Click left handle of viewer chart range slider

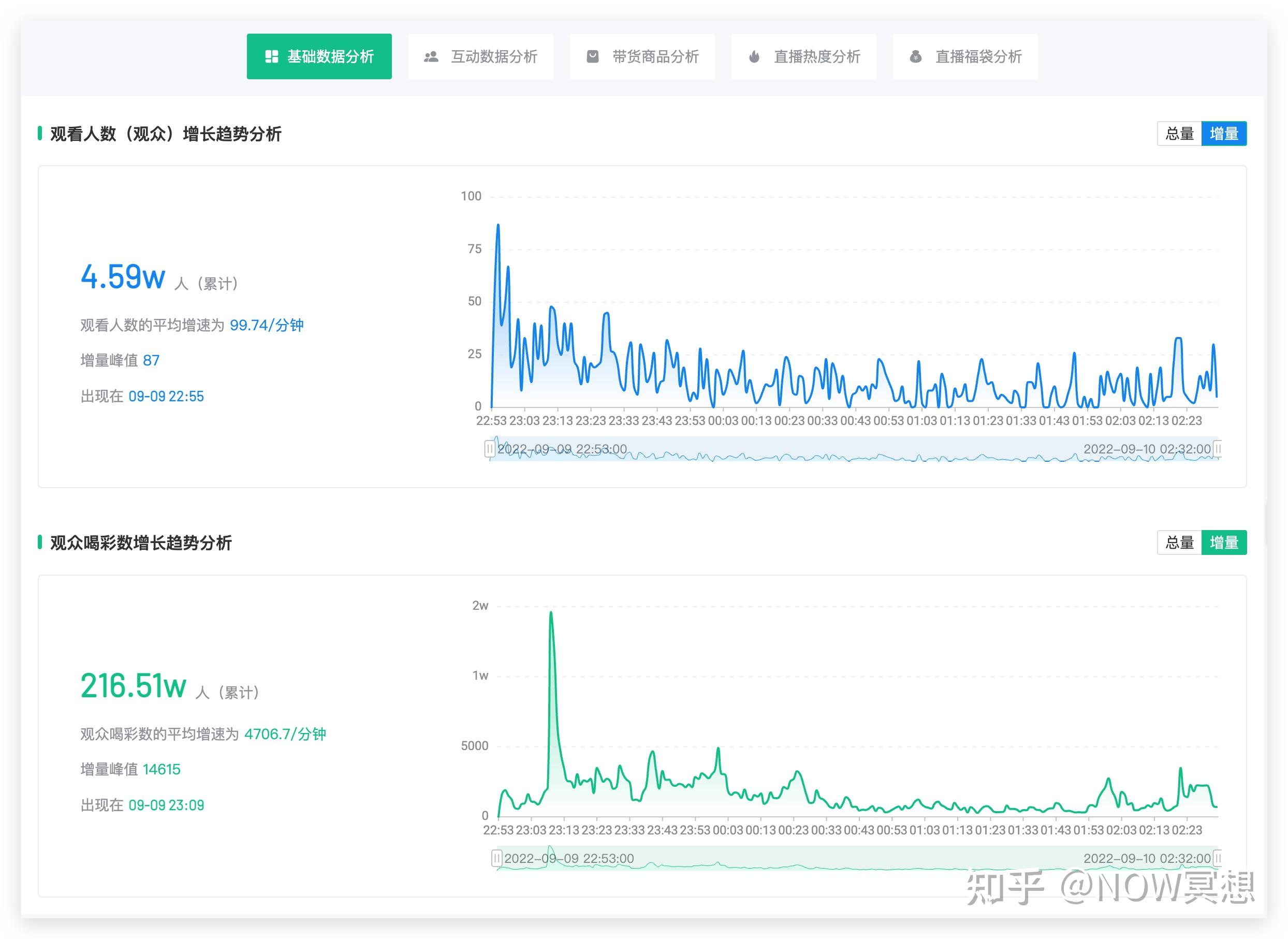tap(489, 448)
